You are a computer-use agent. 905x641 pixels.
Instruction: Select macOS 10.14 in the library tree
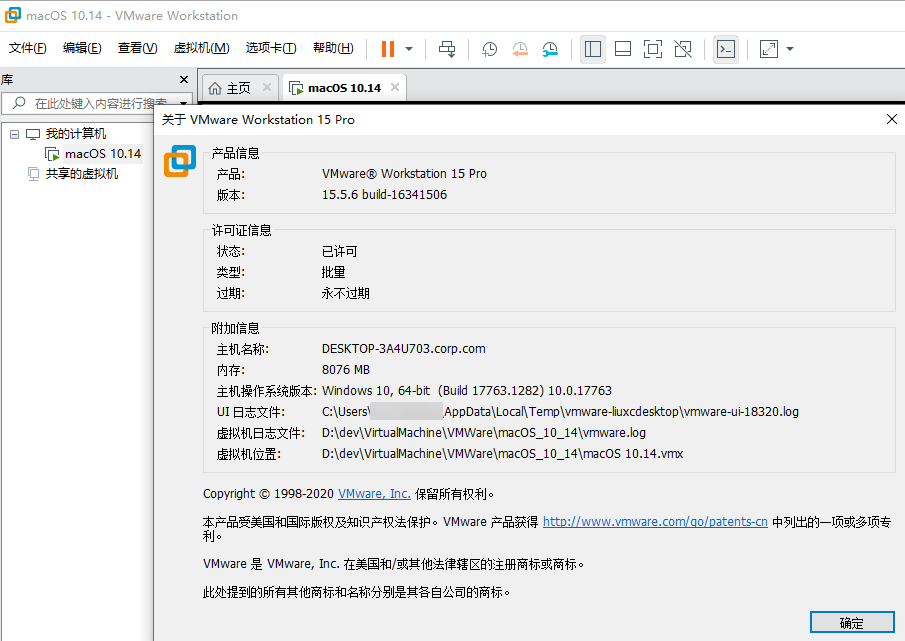(103, 154)
